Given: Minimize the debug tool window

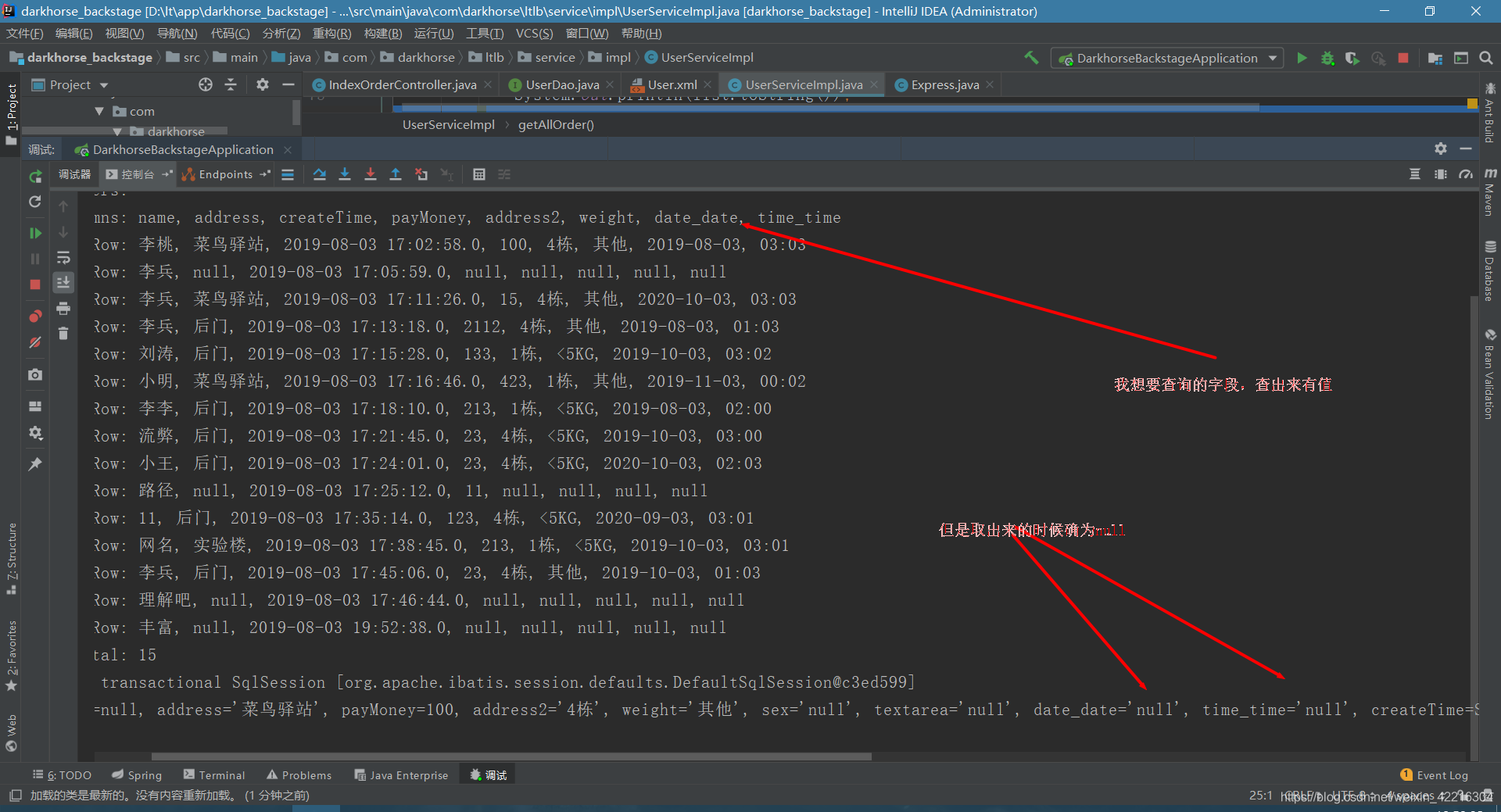Looking at the screenshot, I should pyautogui.click(x=1466, y=148).
